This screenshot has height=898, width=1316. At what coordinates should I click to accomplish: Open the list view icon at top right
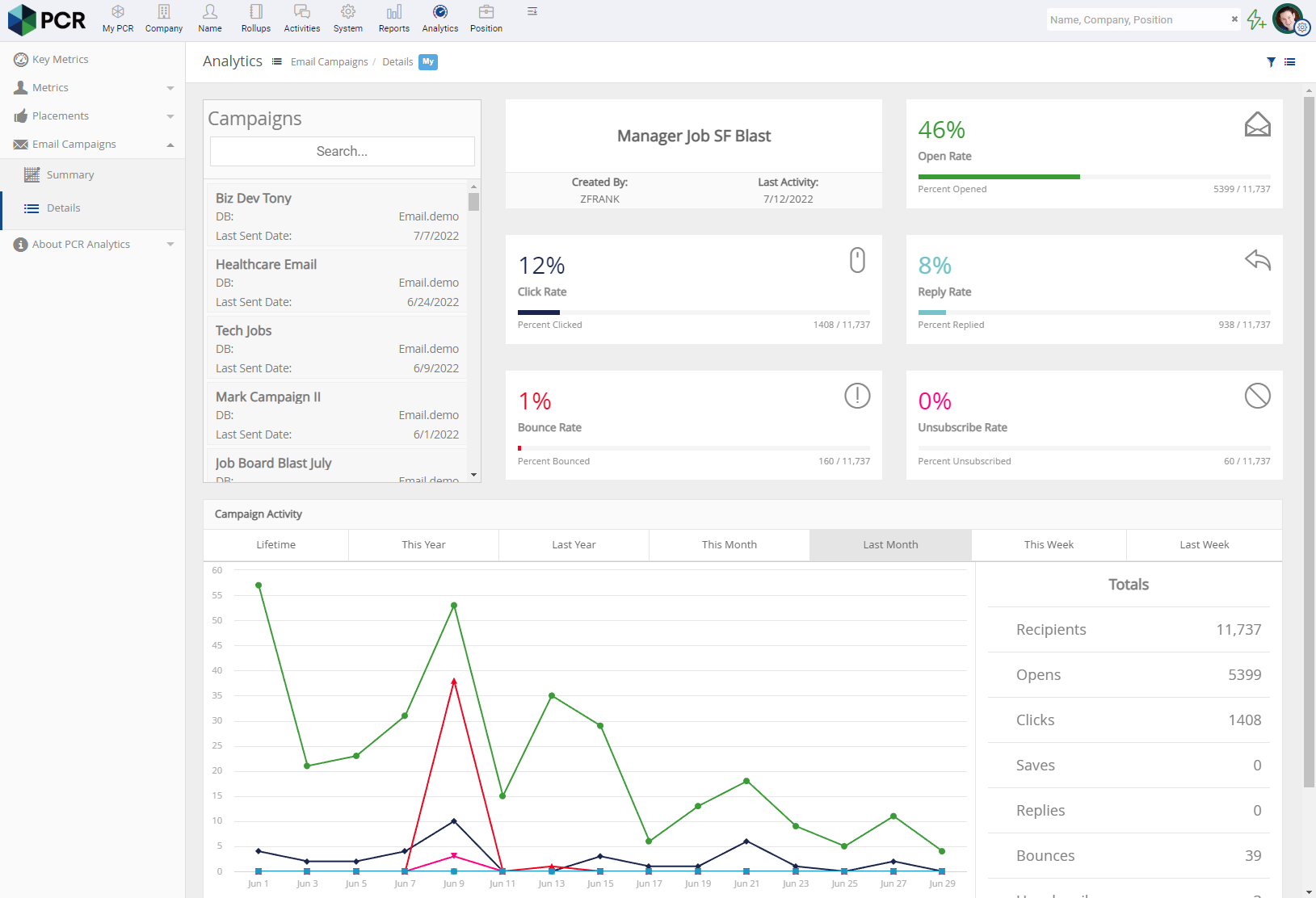[x=1290, y=62]
